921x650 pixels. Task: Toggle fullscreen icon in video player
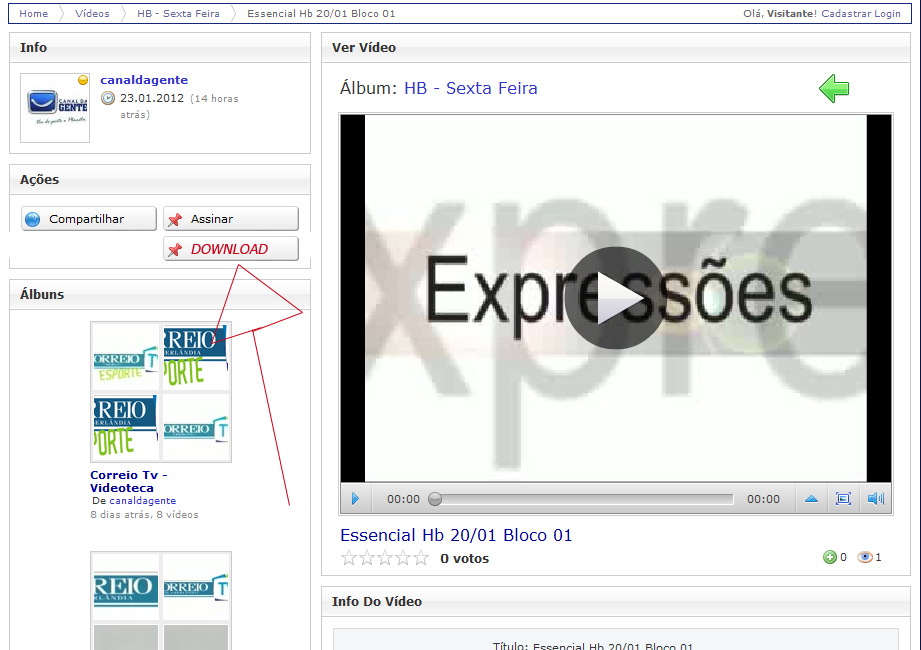843,499
